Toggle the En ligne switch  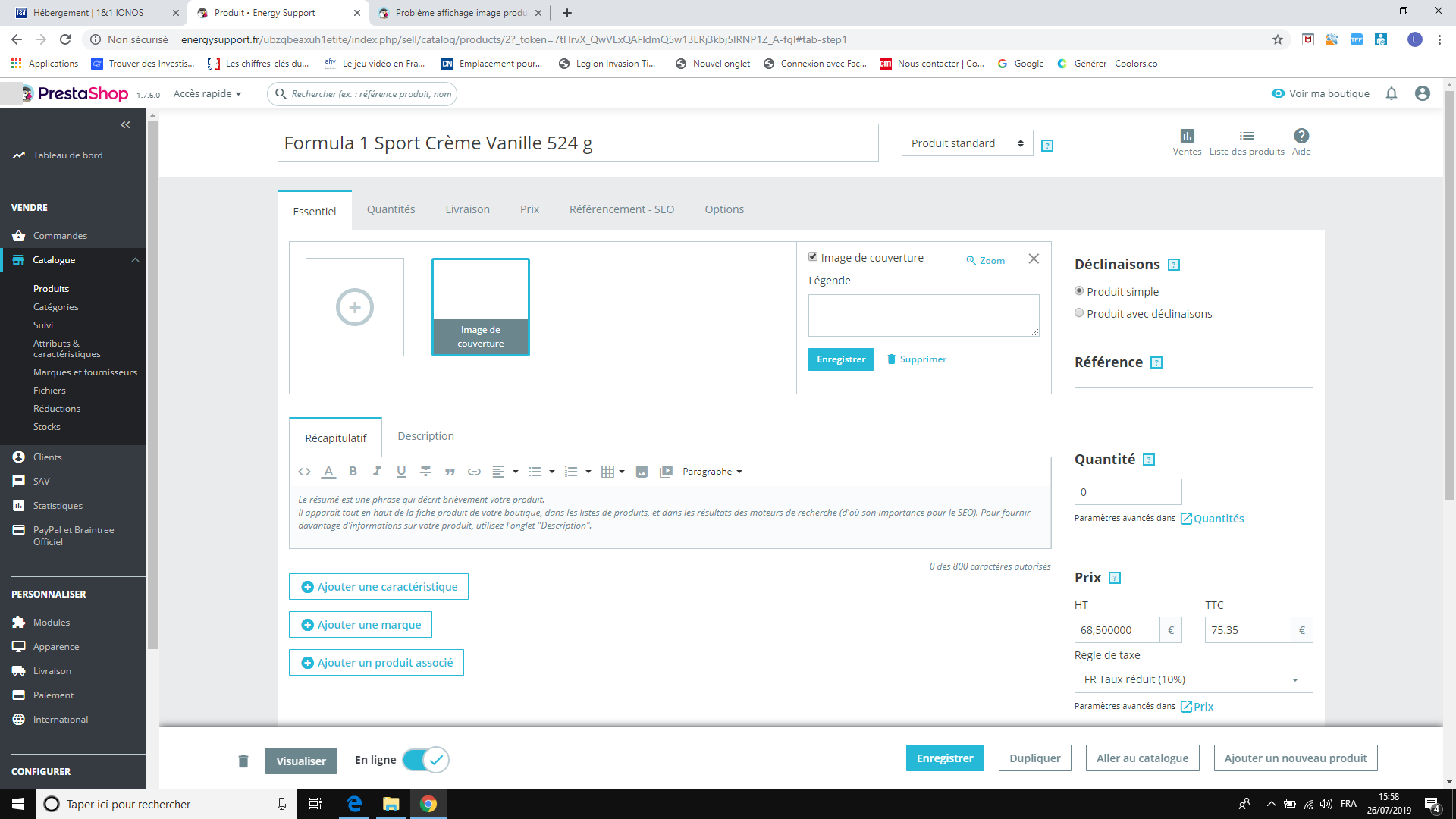point(425,760)
